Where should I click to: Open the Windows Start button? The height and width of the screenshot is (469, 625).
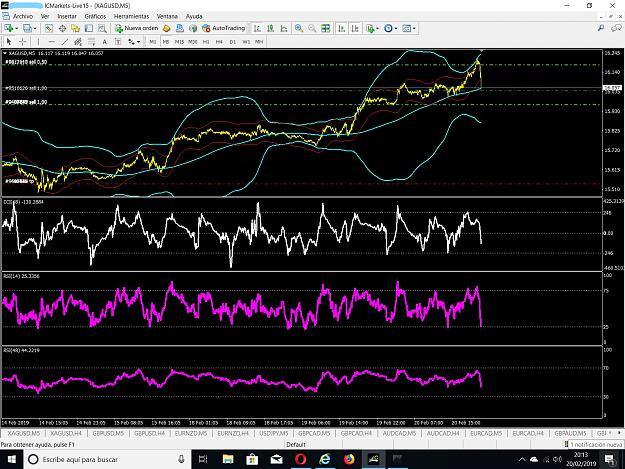click(12, 459)
